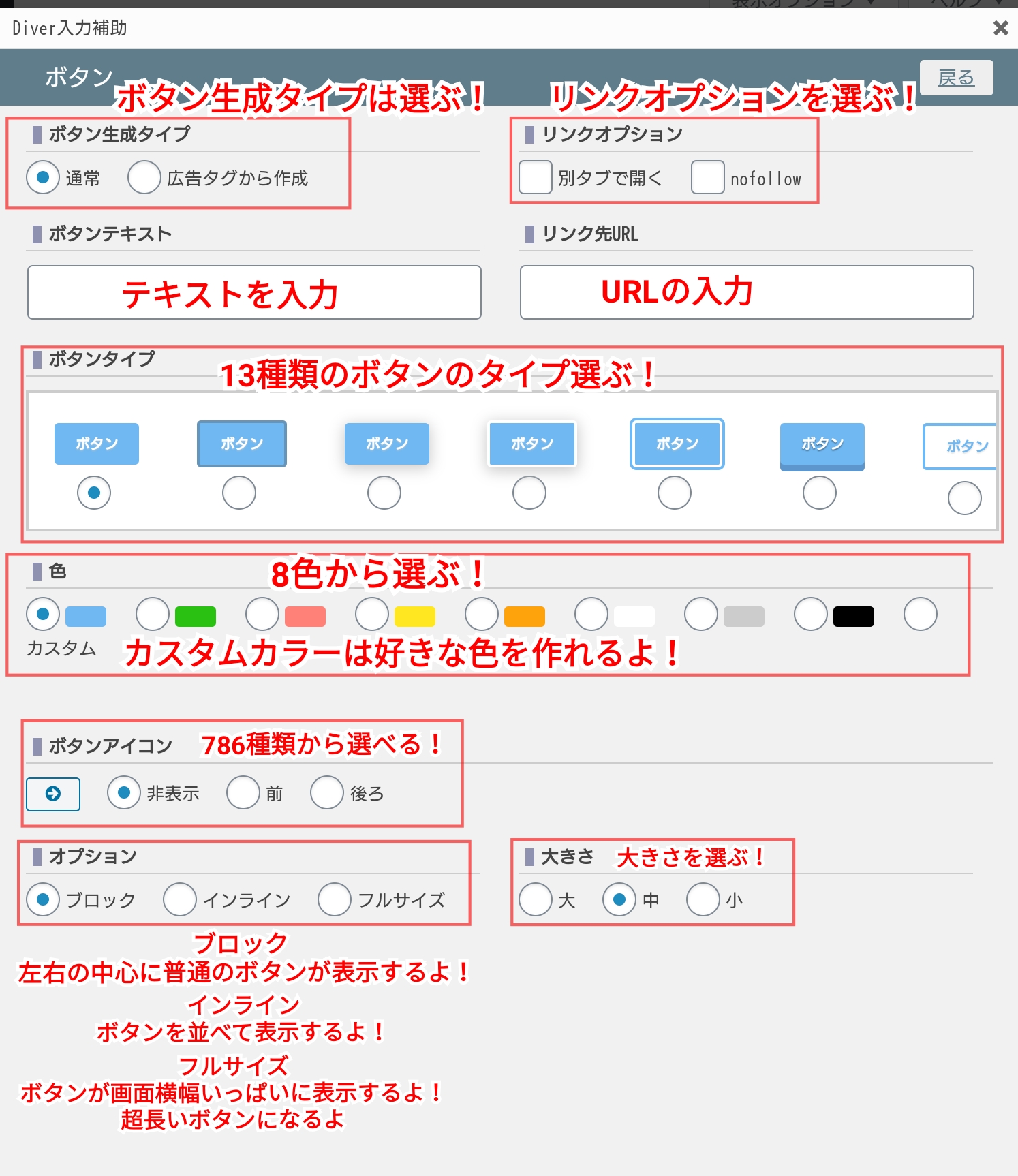Select the first flat button type radio
This screenshot has height=1176, width=1018.
[x=94, y=493]
